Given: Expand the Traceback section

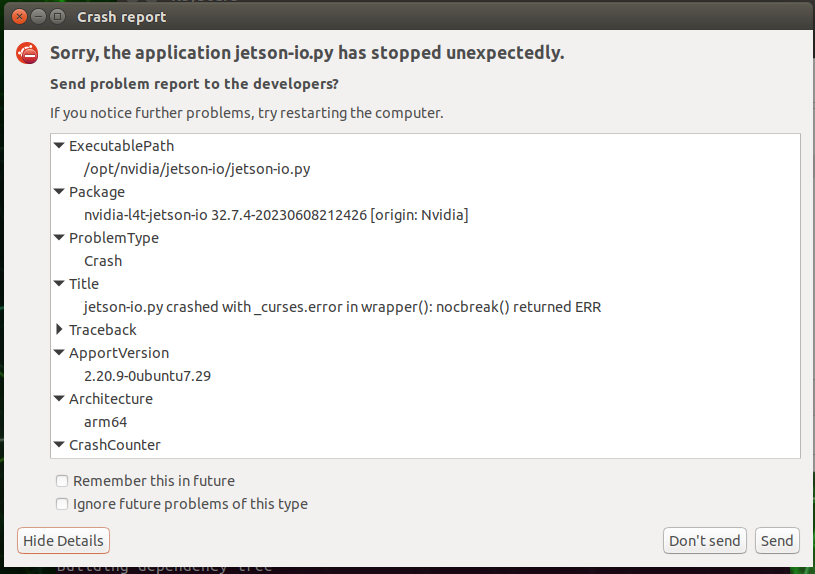Looking at the screenshot, I should tap(59, 330).
